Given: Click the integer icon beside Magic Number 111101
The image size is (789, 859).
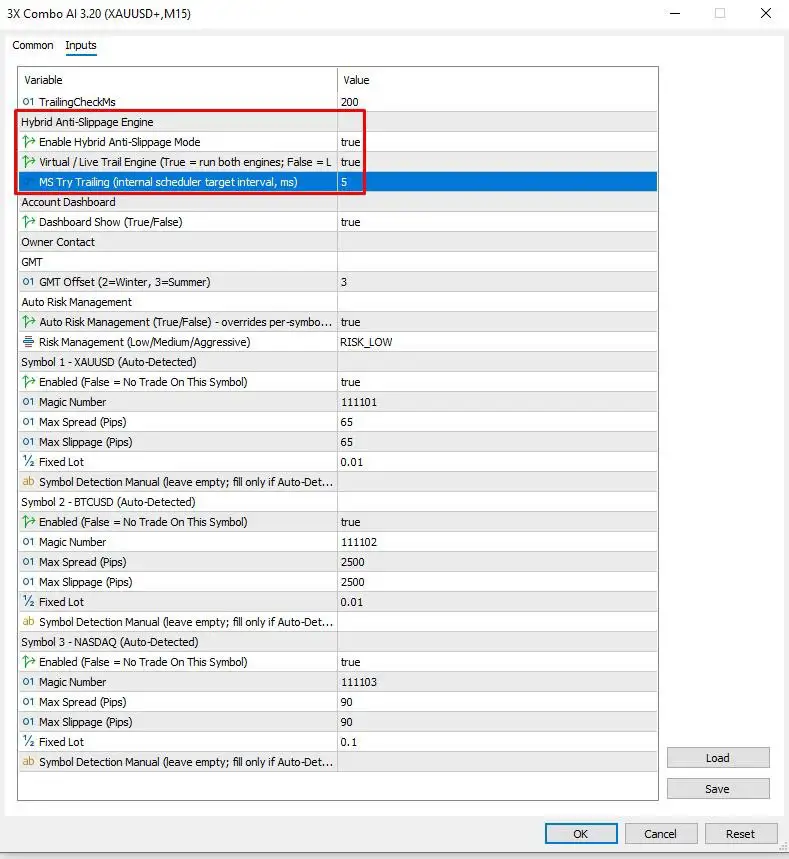Looking at the screenshot, I should (x=28, y=402).
